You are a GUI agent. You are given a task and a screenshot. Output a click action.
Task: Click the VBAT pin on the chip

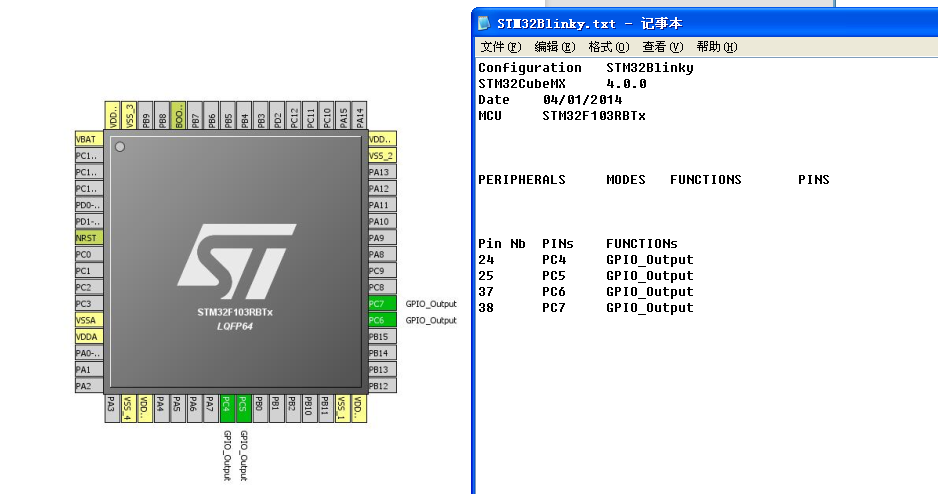click(89, 139)
